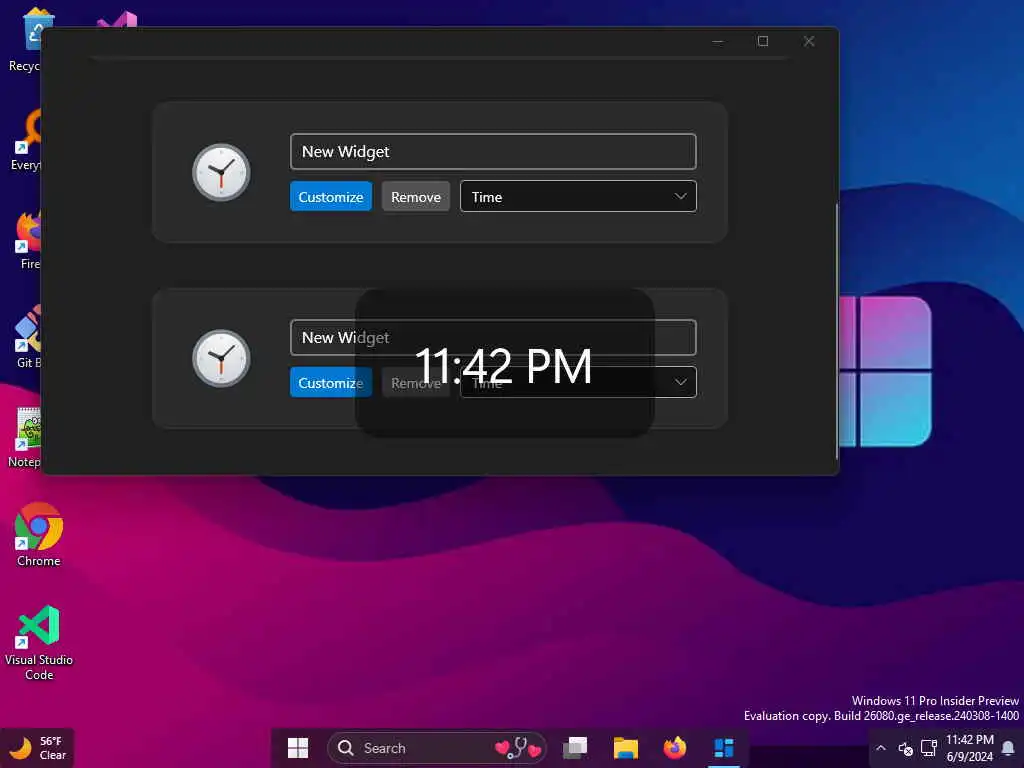
Task: Select the Notepad++ desktop shortcut
Action: (x=24, y=438)
